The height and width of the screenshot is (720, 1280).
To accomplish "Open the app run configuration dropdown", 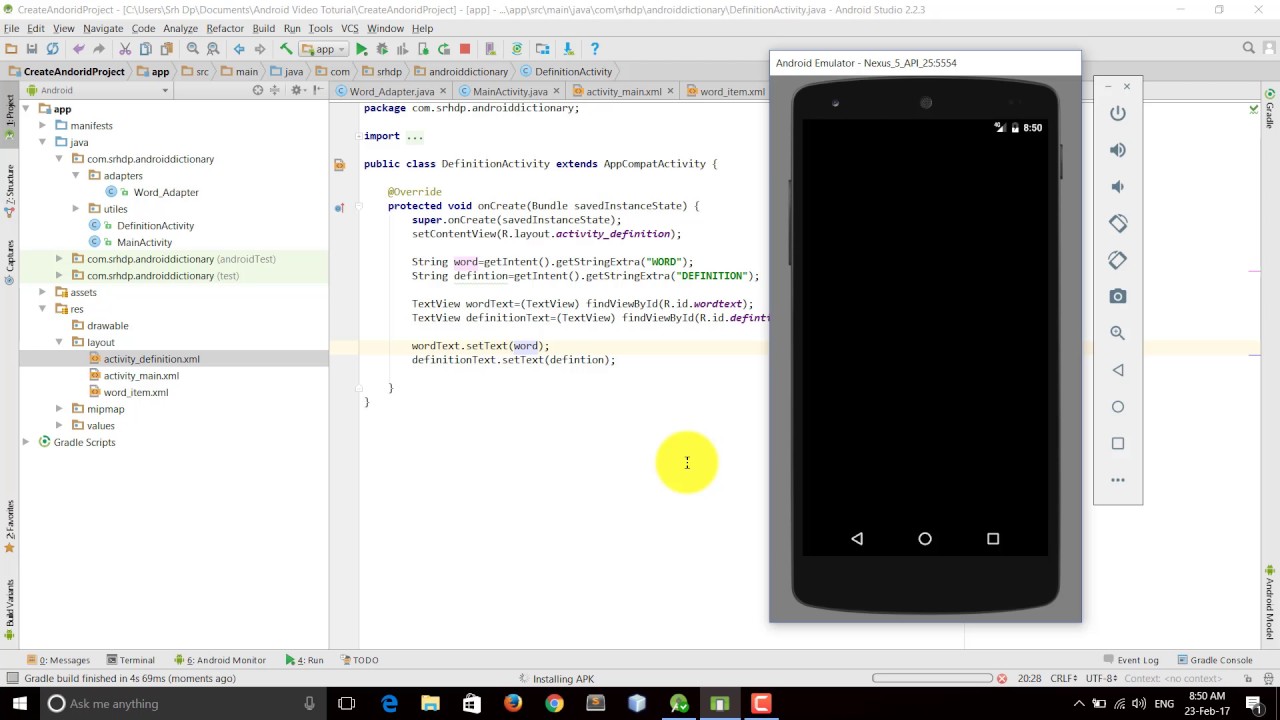I will pos(324,48).
